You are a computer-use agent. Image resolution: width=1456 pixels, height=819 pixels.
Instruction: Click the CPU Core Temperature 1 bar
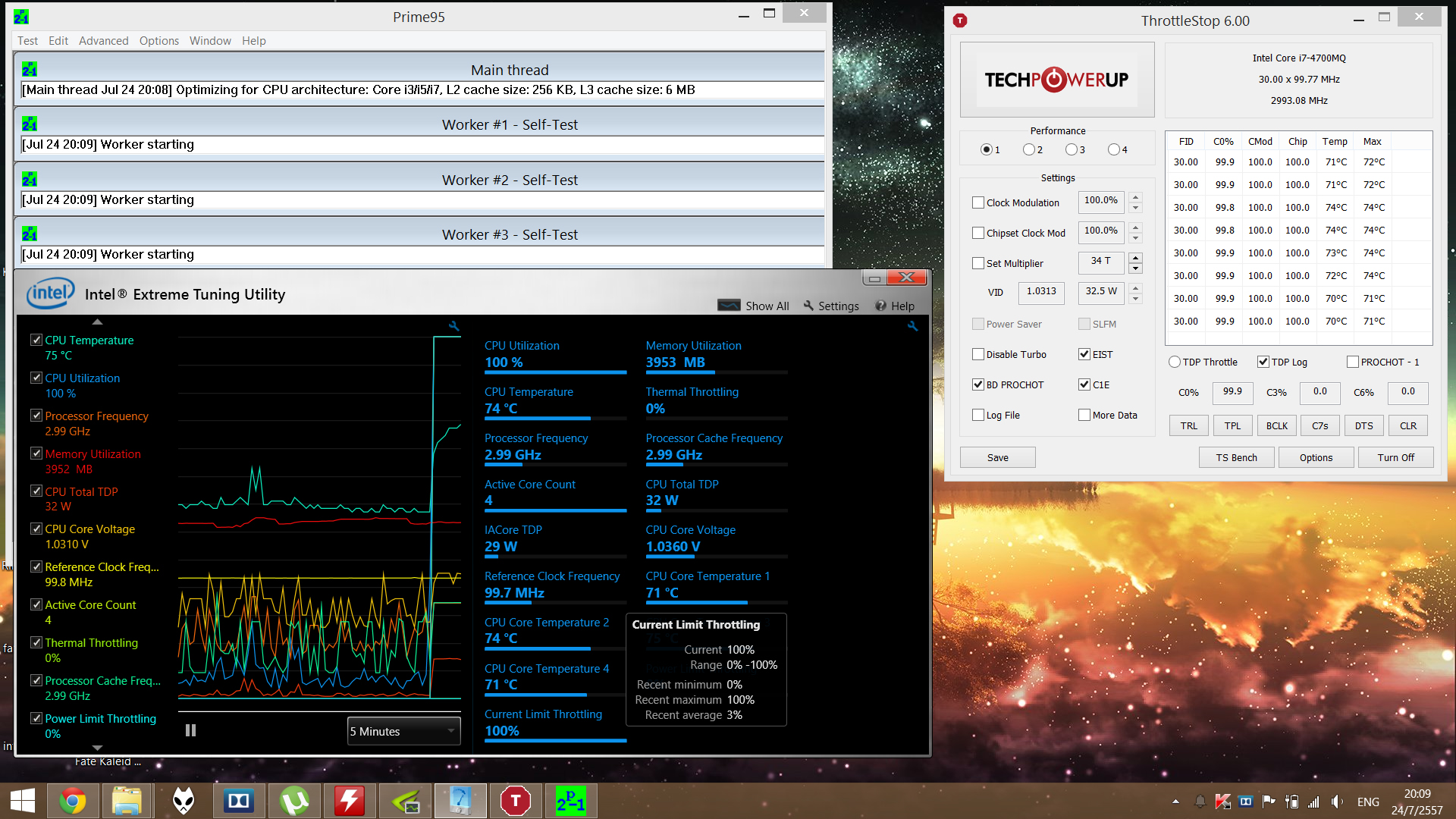716,603
